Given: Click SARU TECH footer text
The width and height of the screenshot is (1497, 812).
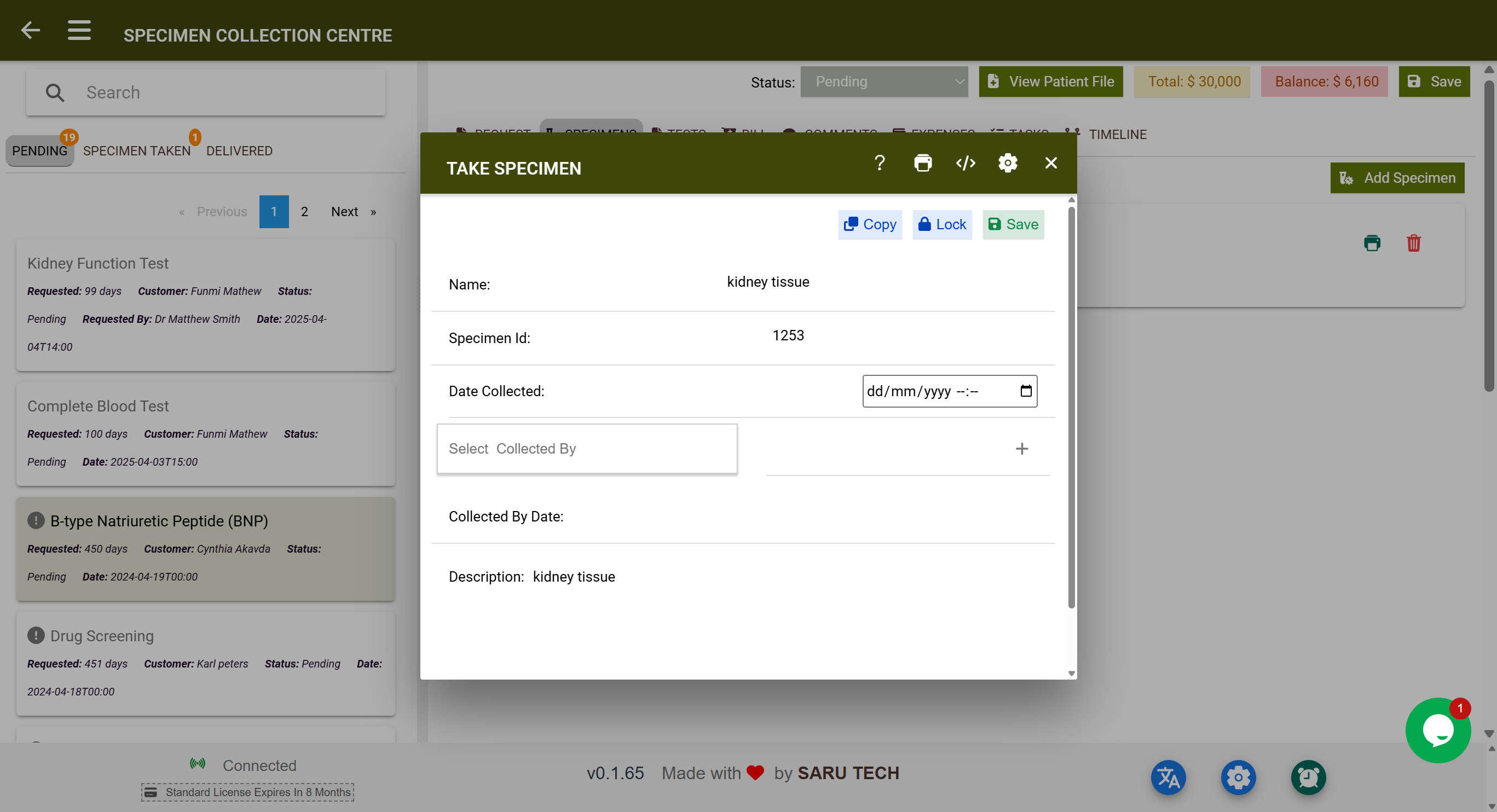Looking at the screenshot, I should [x=848, y=773].
